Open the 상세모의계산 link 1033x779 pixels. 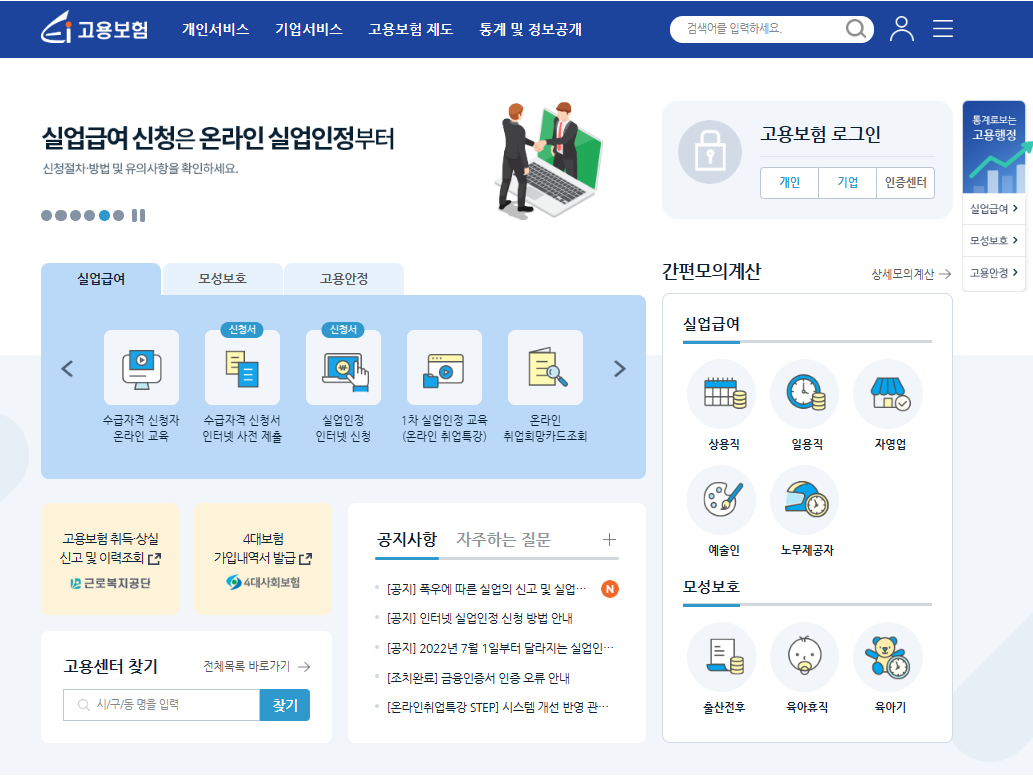910,274
